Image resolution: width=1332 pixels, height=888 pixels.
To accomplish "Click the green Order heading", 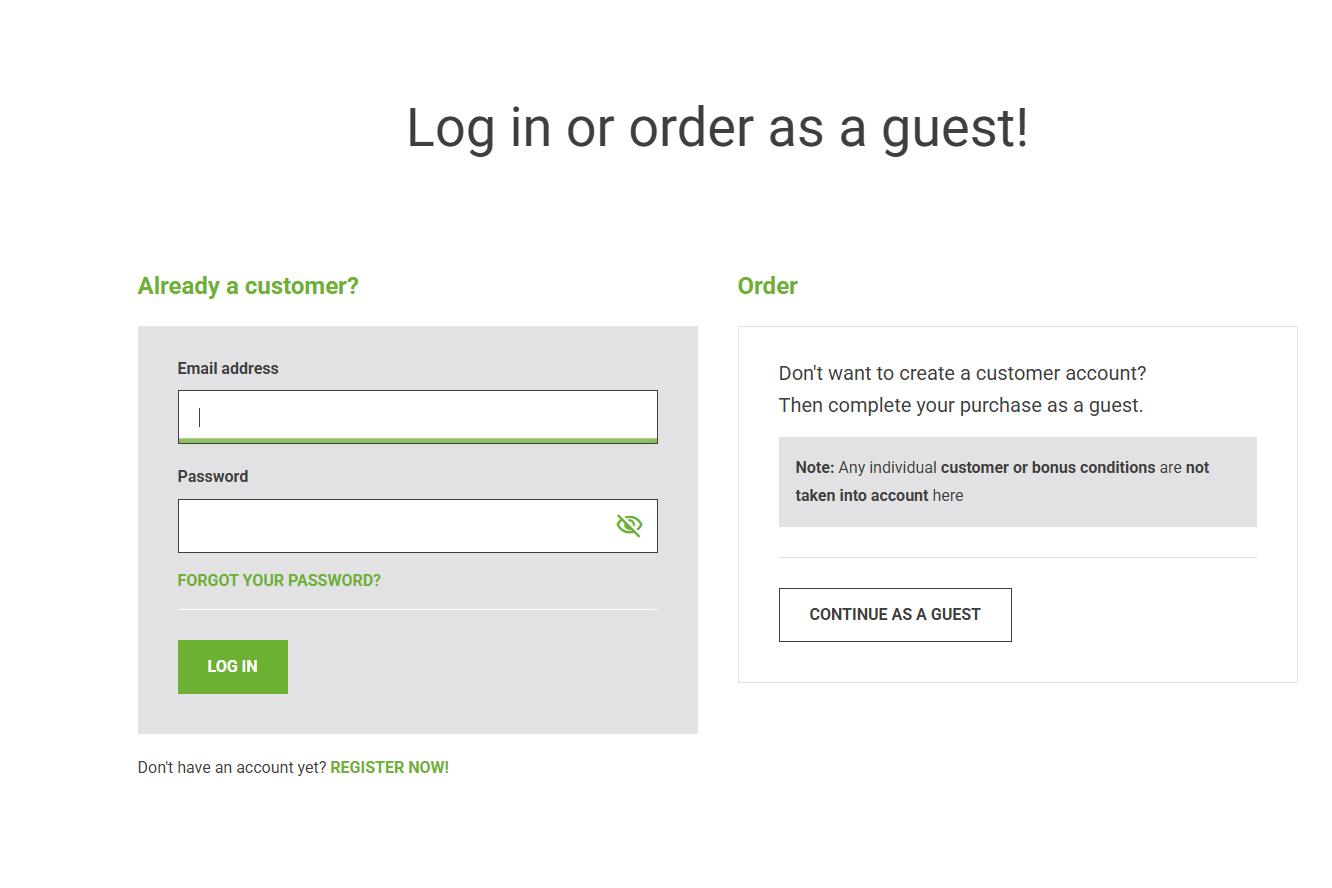I will 767,286.
